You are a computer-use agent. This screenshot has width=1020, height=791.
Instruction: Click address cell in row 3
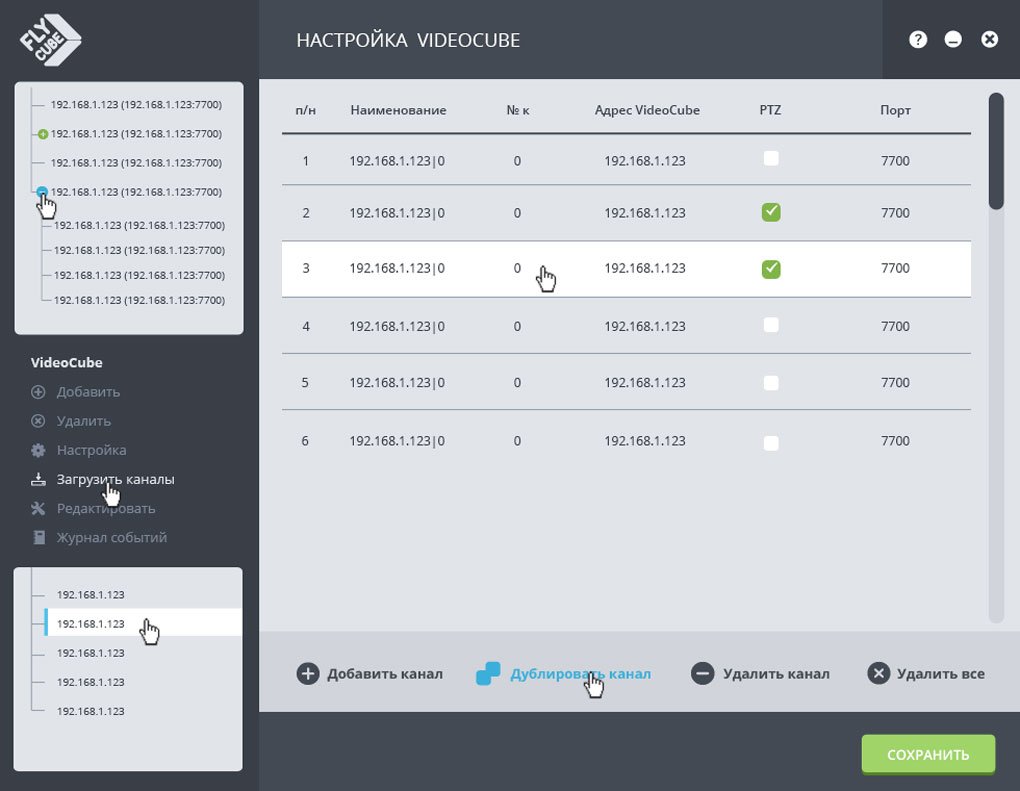coord(645,268)
